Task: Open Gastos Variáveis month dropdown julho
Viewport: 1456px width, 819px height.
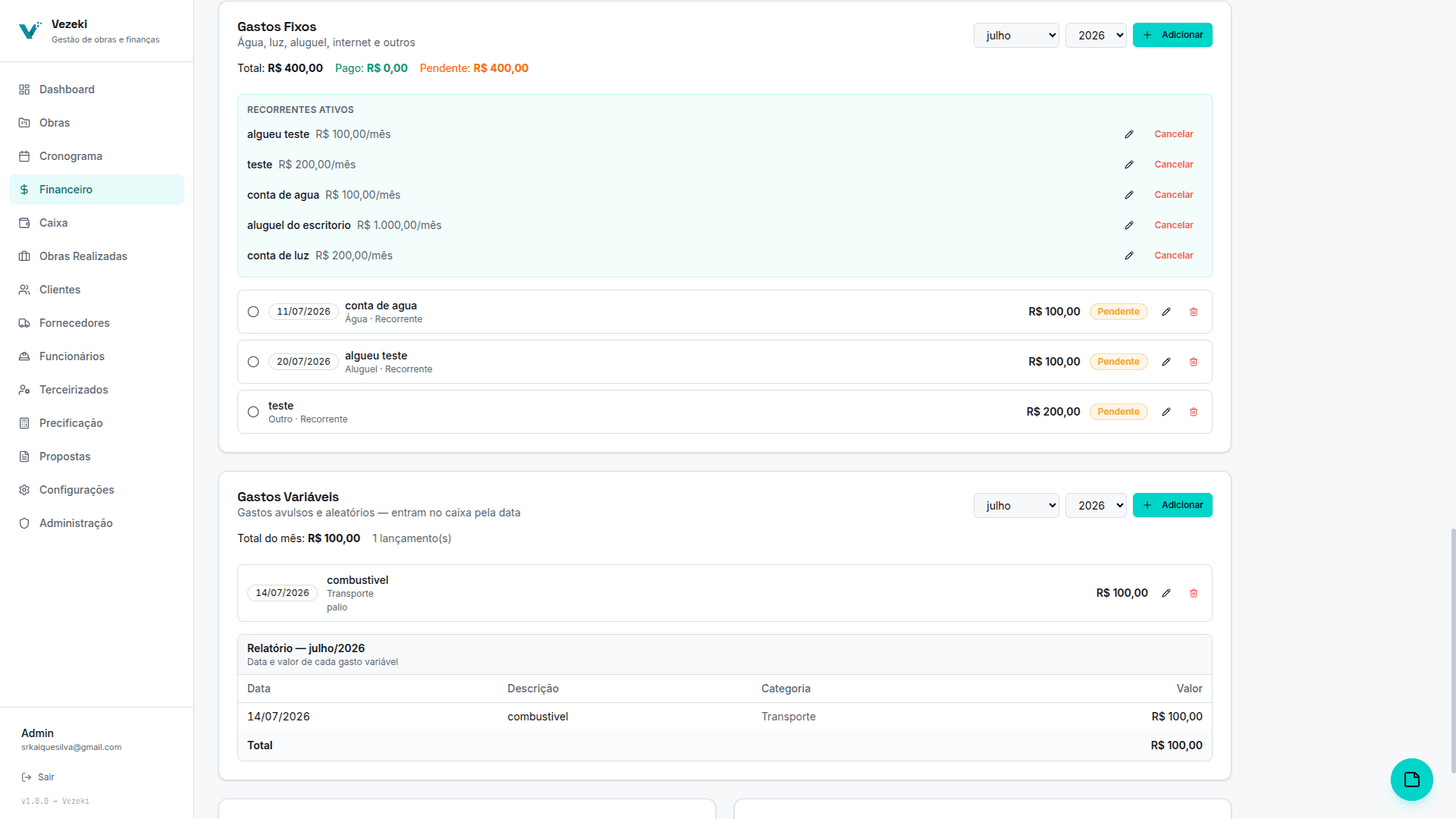Action: pyautogui.click(x=1016, y=506)
